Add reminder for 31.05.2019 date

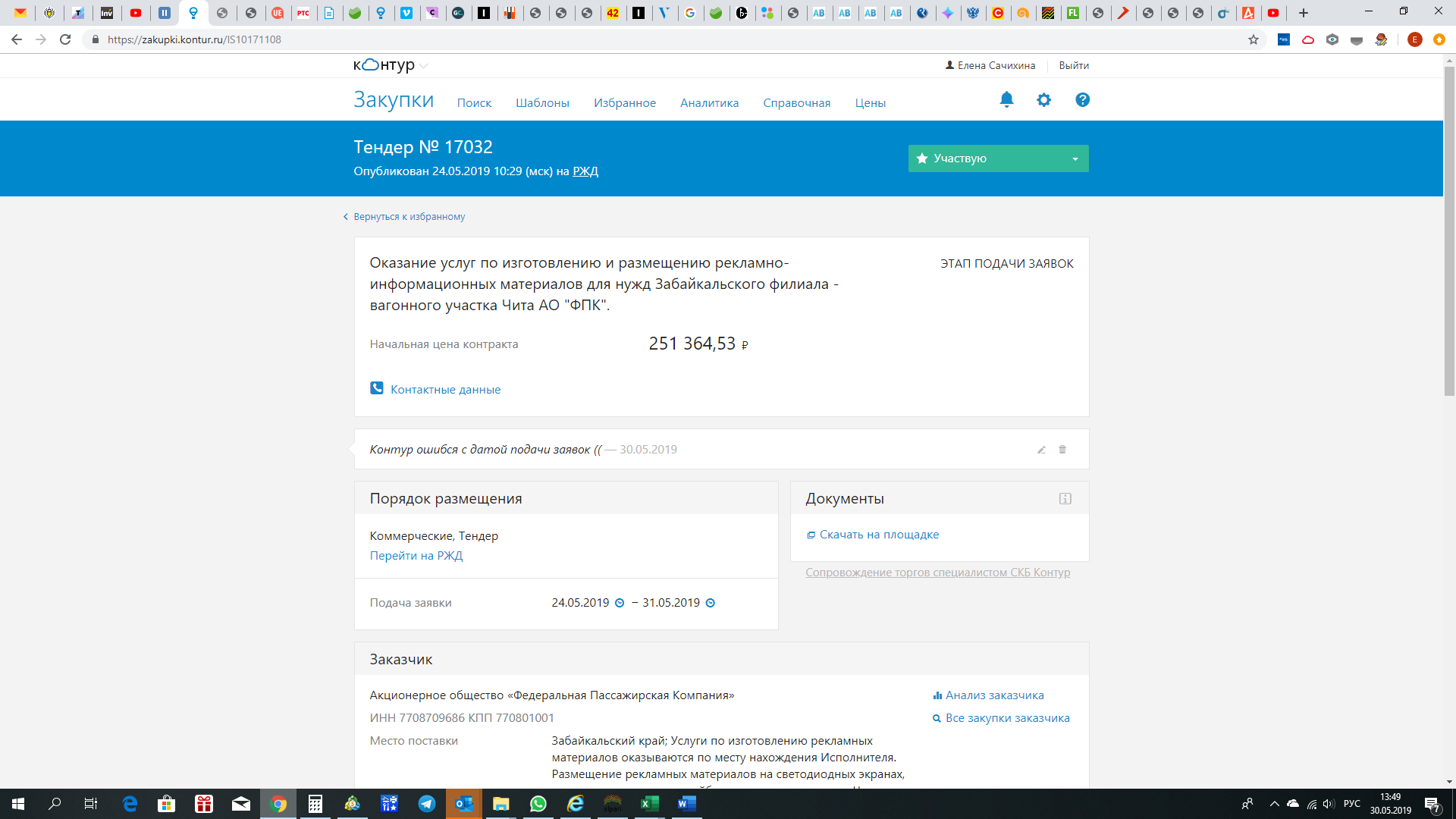point(711,603)
